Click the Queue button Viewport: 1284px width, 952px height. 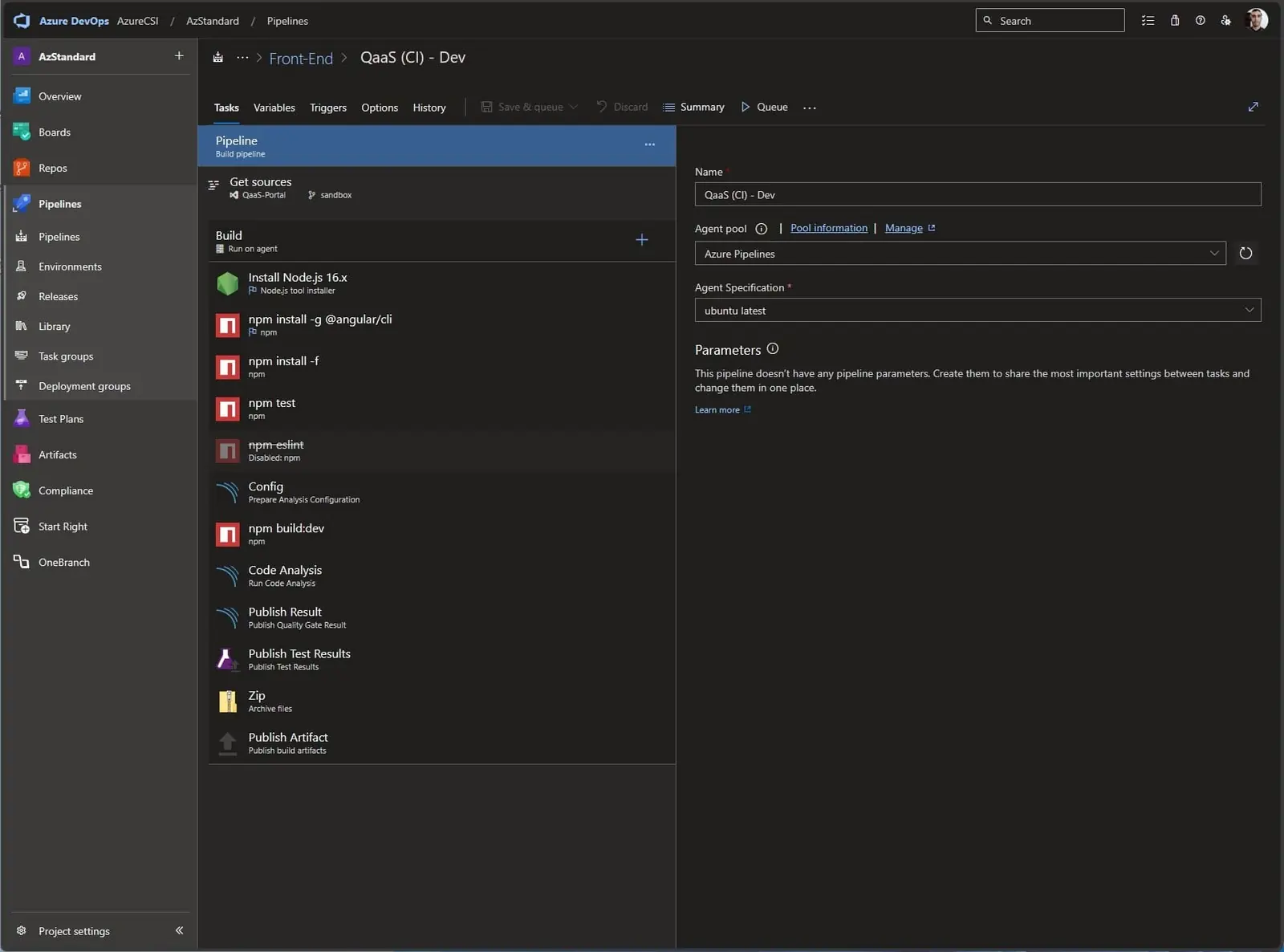pos(764,107)
